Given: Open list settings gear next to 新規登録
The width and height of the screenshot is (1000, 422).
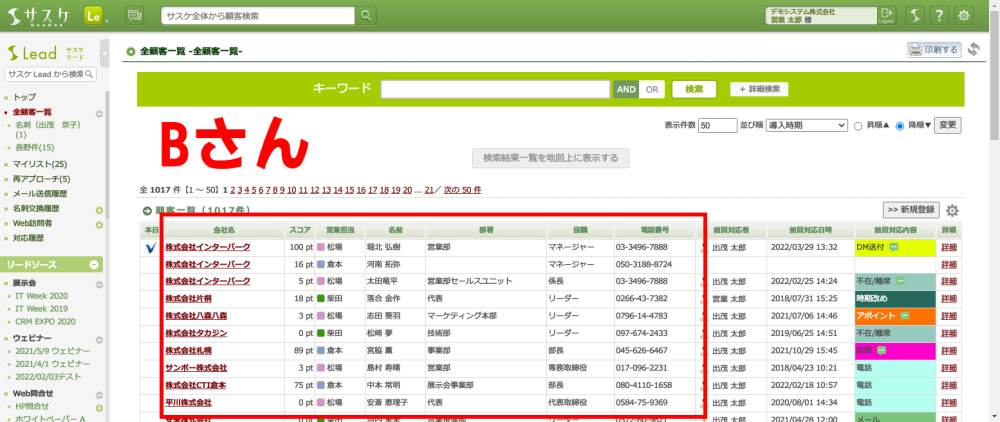Looking at the screenshot, I should point(952,210).
